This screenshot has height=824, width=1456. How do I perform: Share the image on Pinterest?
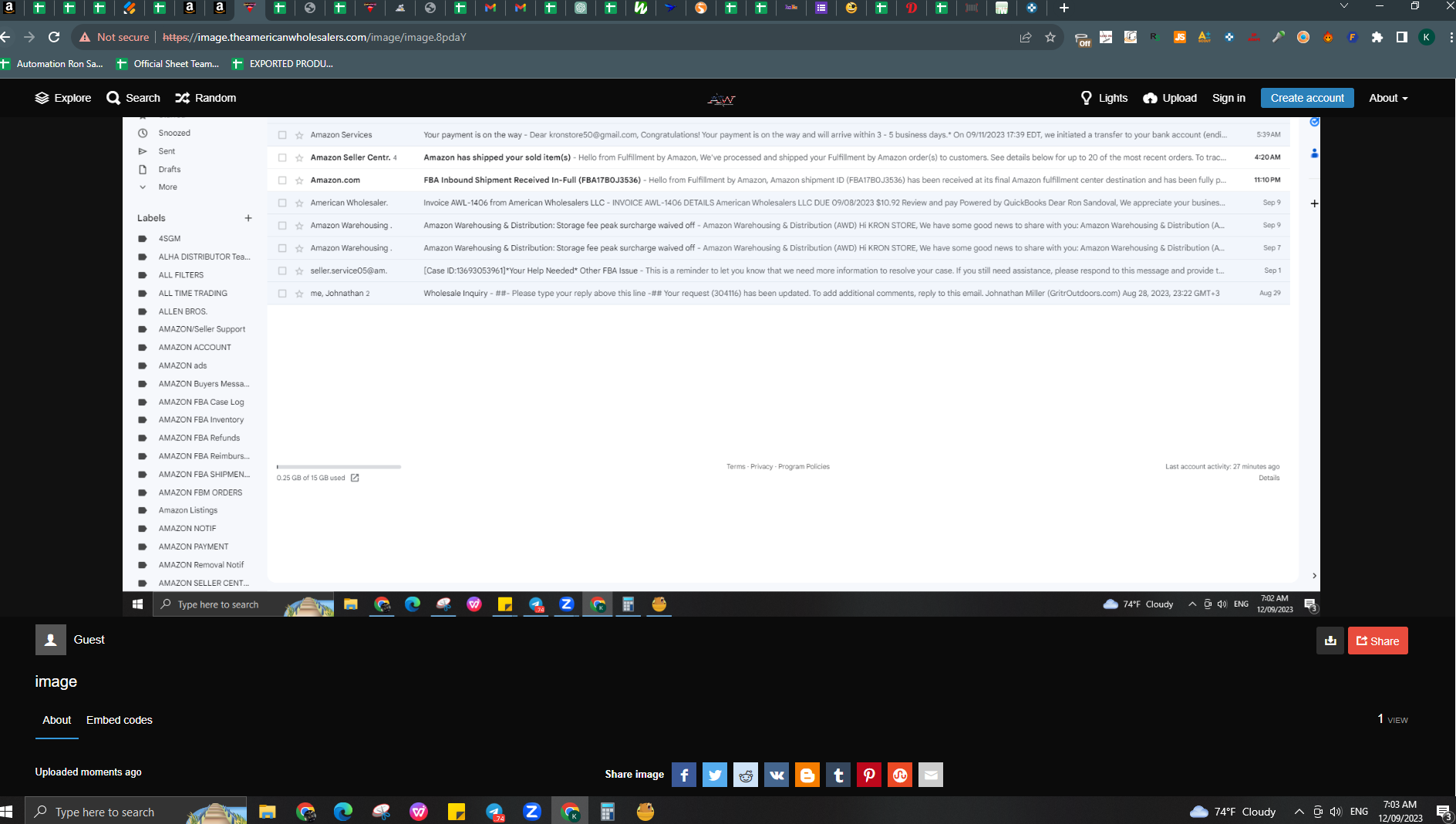coord(869,775)
